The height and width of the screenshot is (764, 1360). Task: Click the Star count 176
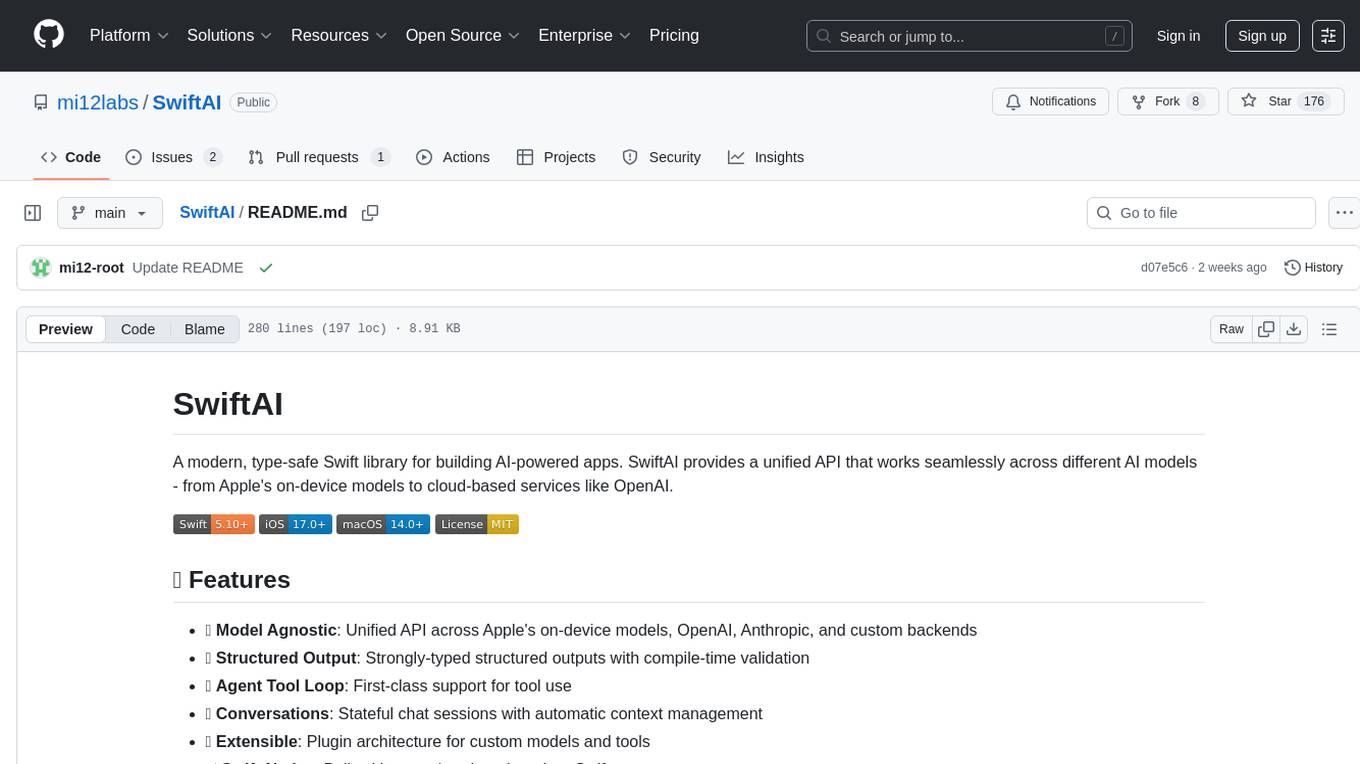(1314, 101)
